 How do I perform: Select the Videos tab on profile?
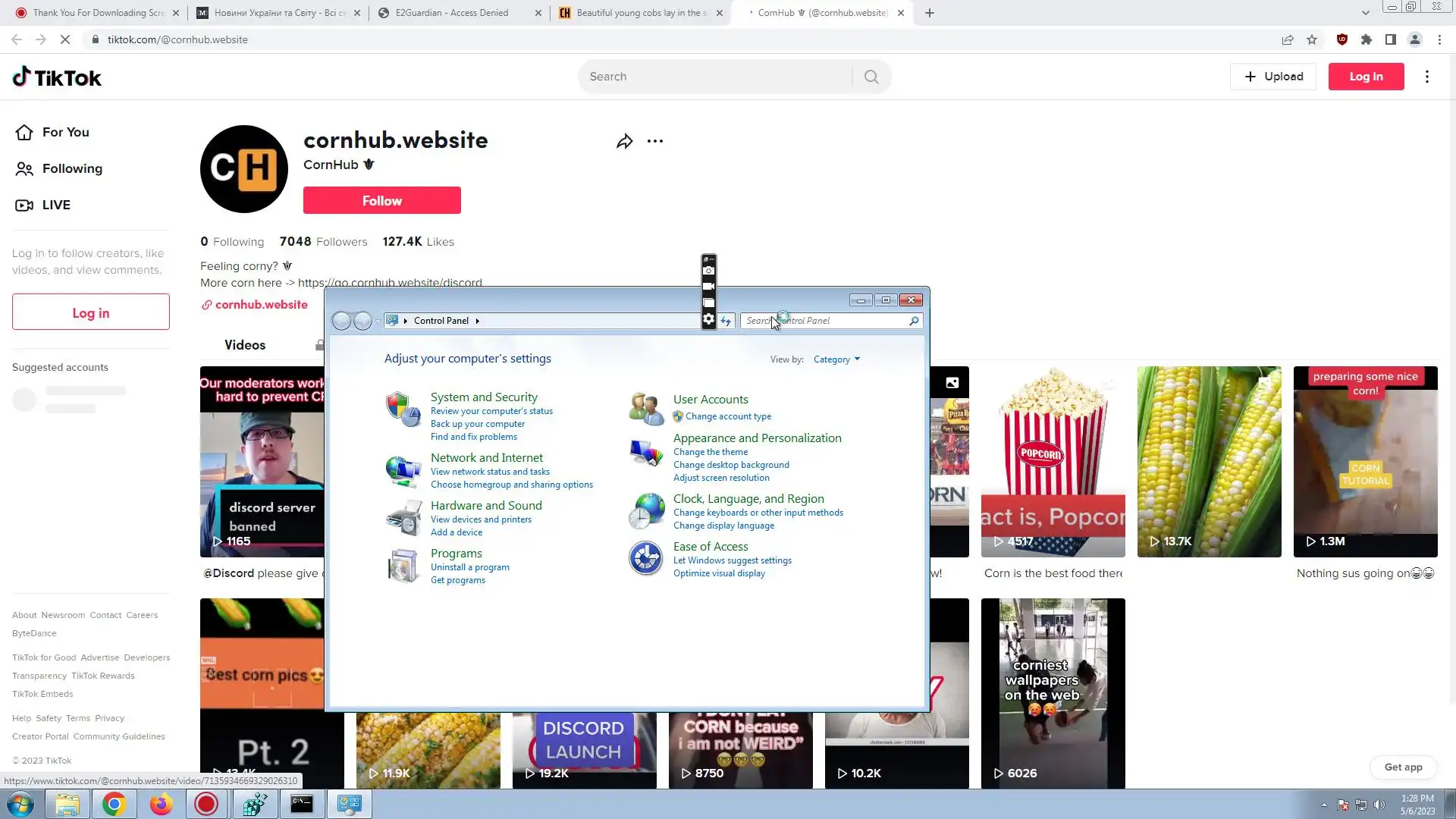pos(245,345)
